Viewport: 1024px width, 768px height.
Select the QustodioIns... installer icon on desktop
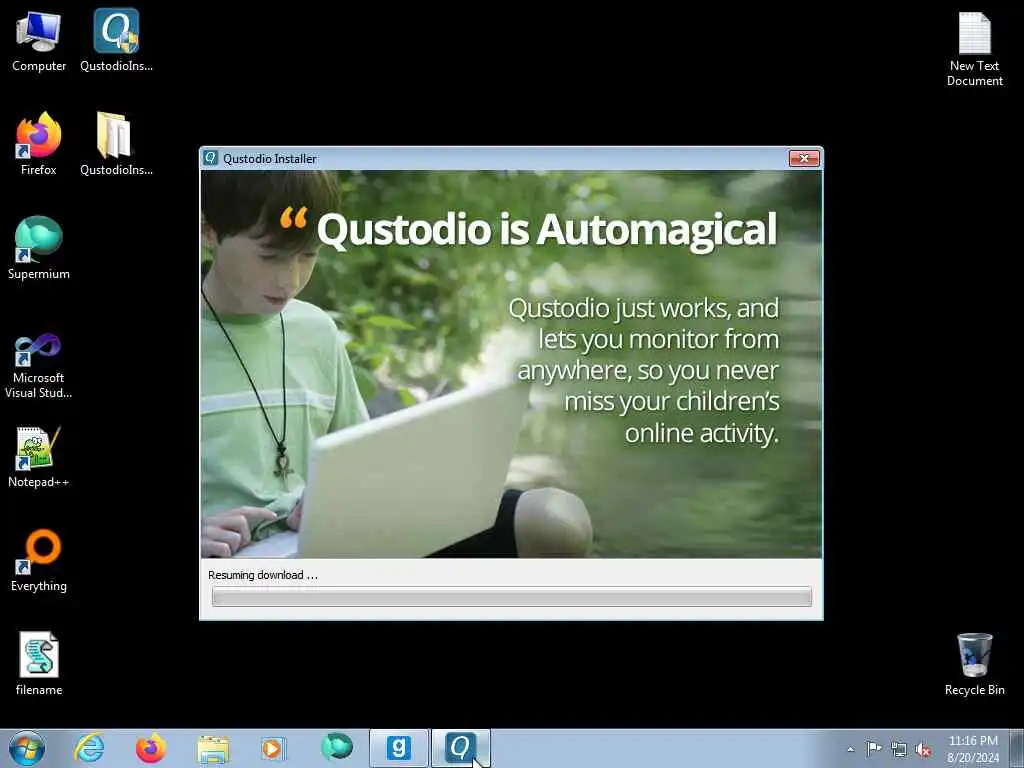(x=116, y=41)
